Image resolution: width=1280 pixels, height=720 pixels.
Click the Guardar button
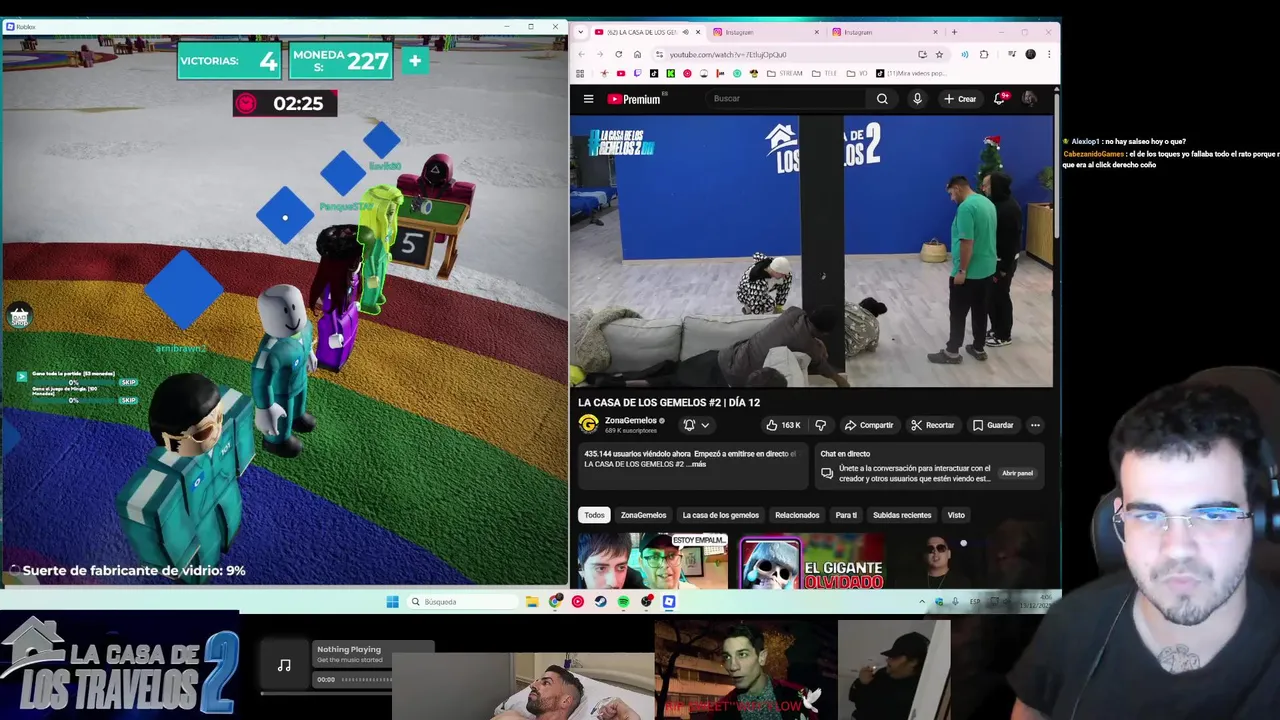tap(993, 425)
